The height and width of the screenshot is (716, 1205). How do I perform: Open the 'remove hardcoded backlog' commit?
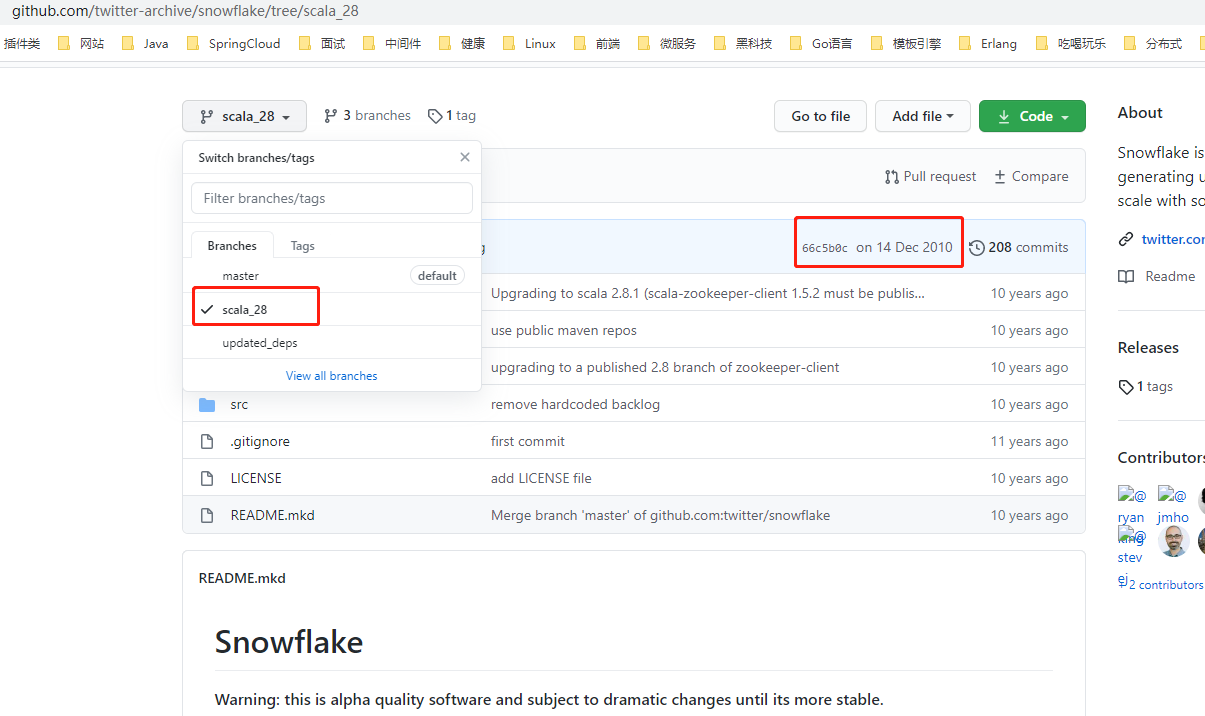(575, 404)
